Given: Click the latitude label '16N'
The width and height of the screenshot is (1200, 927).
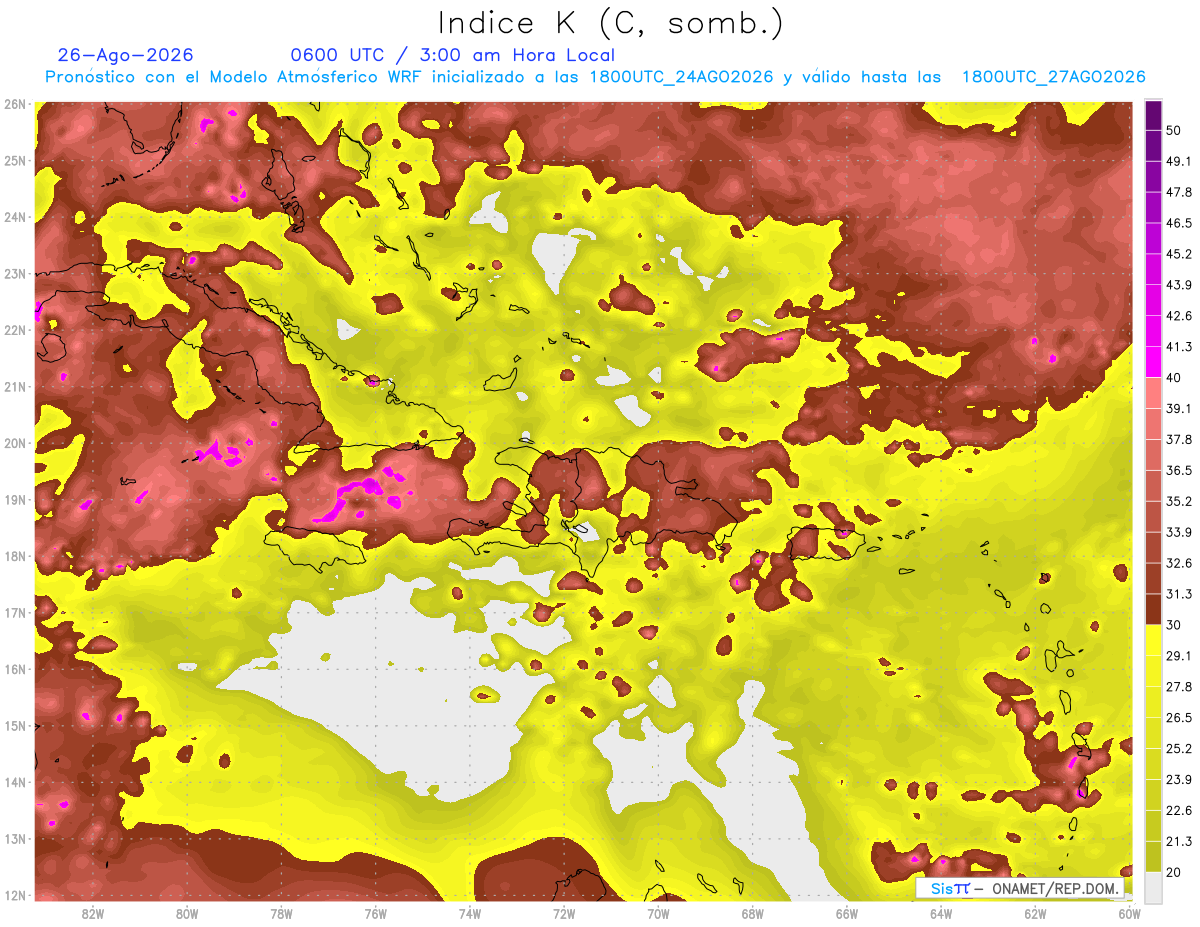Looking at the screenshot, I should pyautogui.click(x=14, y=669).
